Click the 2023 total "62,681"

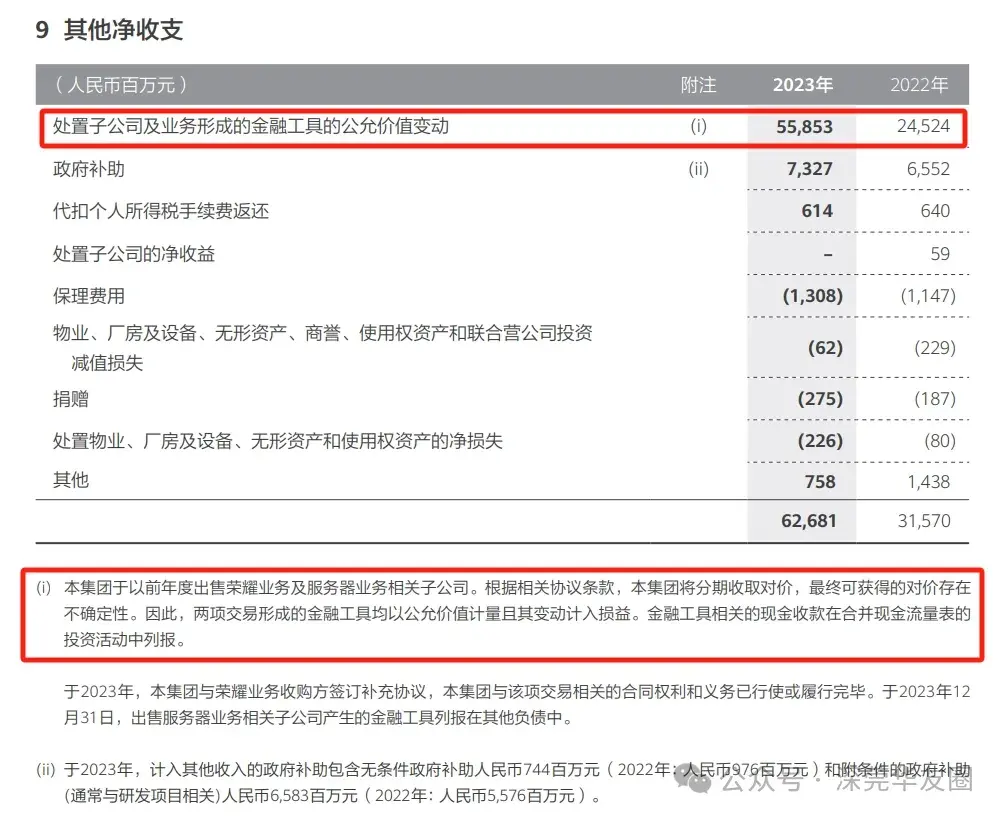[809, 521]
